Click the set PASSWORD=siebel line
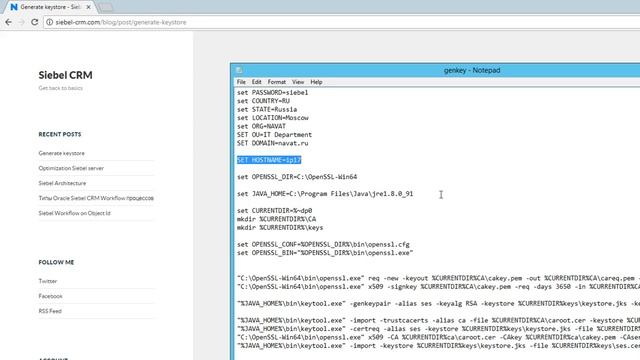640x360 pixels. tap(272, 93)
